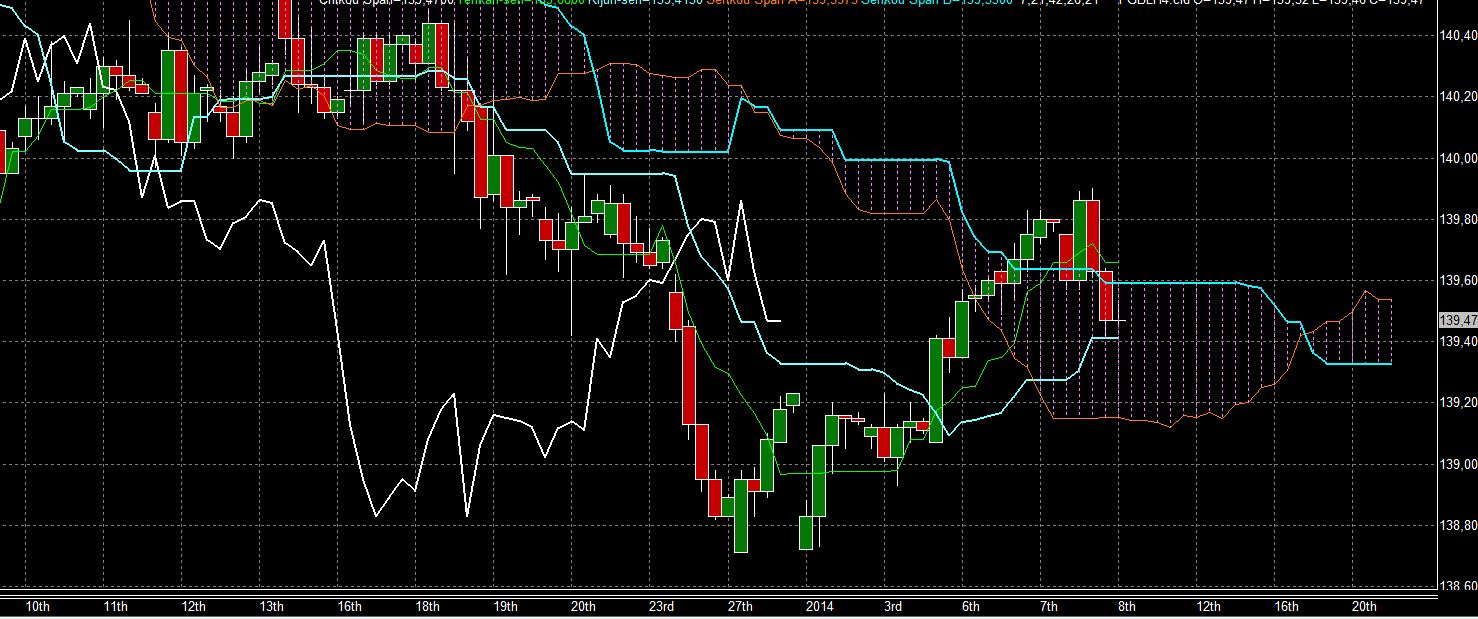Viewport: 1478px width, 619px height.
Task: Click the 139,20 price axis label
Action: click(x=1458, y=402)
